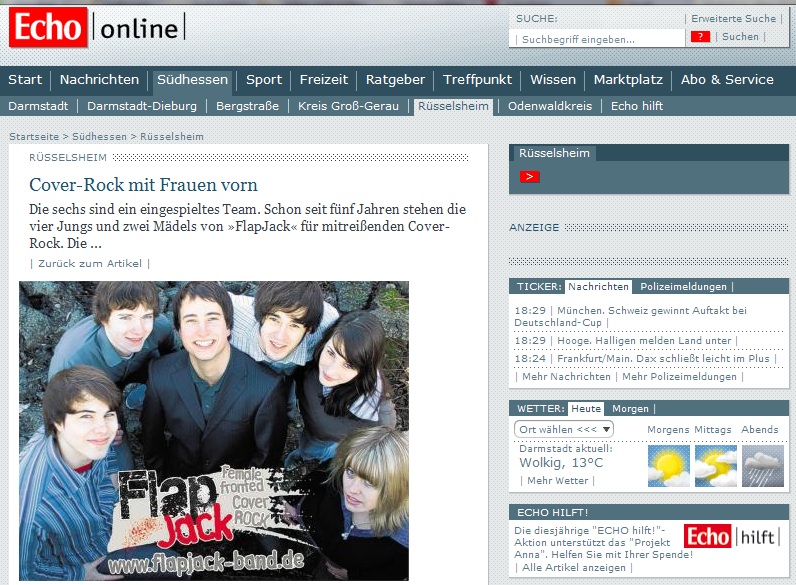Click the Echo hilft logo
The height and width of the screenshot is (585, 796).
coord(732,536)
